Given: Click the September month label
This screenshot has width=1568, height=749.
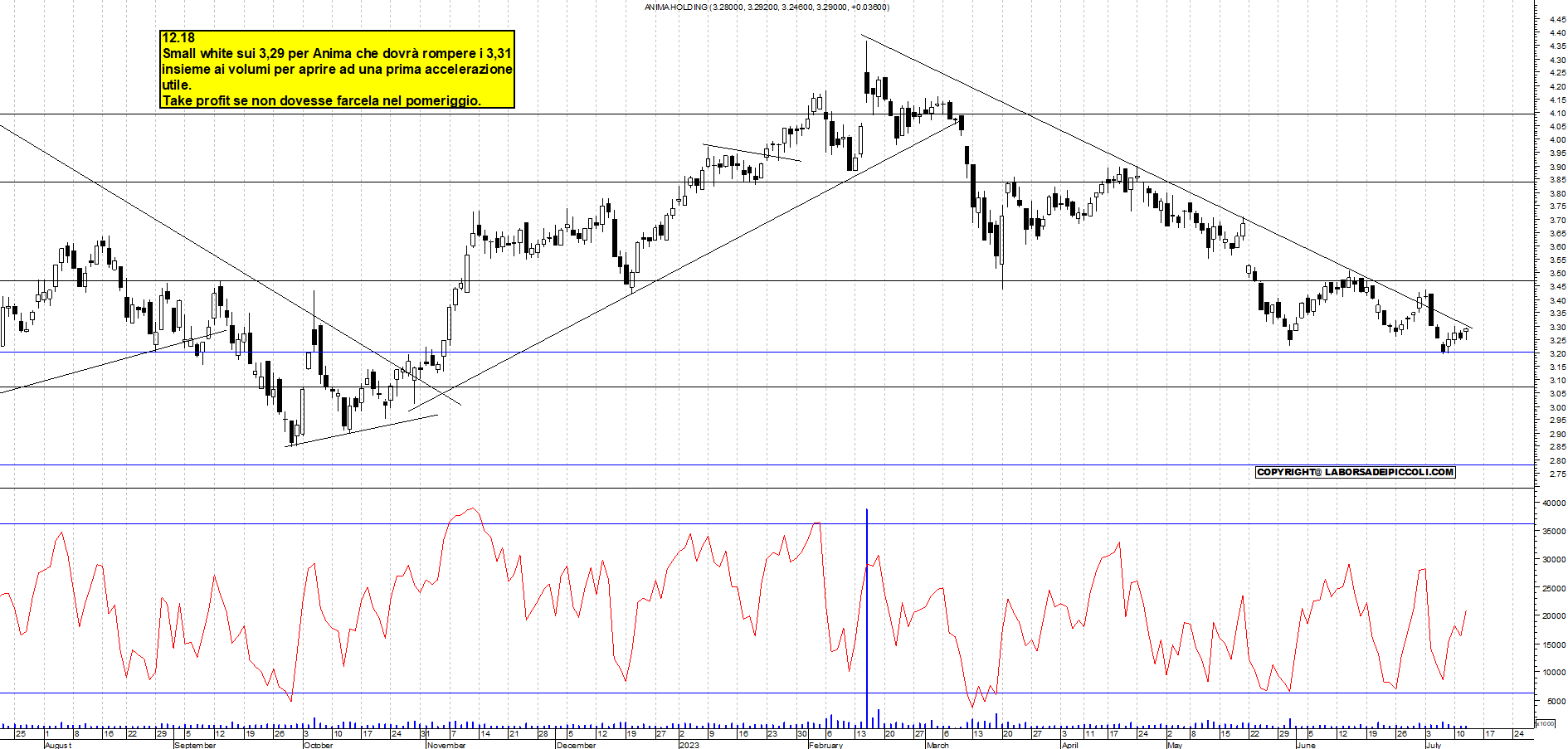Looking at the screenshot, I should [195, 745].
